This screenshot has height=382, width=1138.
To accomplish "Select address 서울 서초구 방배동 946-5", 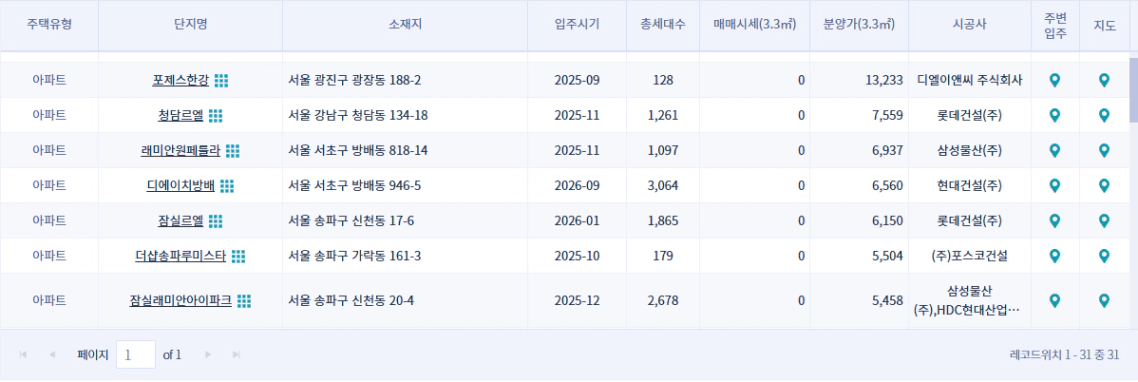I will [x=355, y=186].
